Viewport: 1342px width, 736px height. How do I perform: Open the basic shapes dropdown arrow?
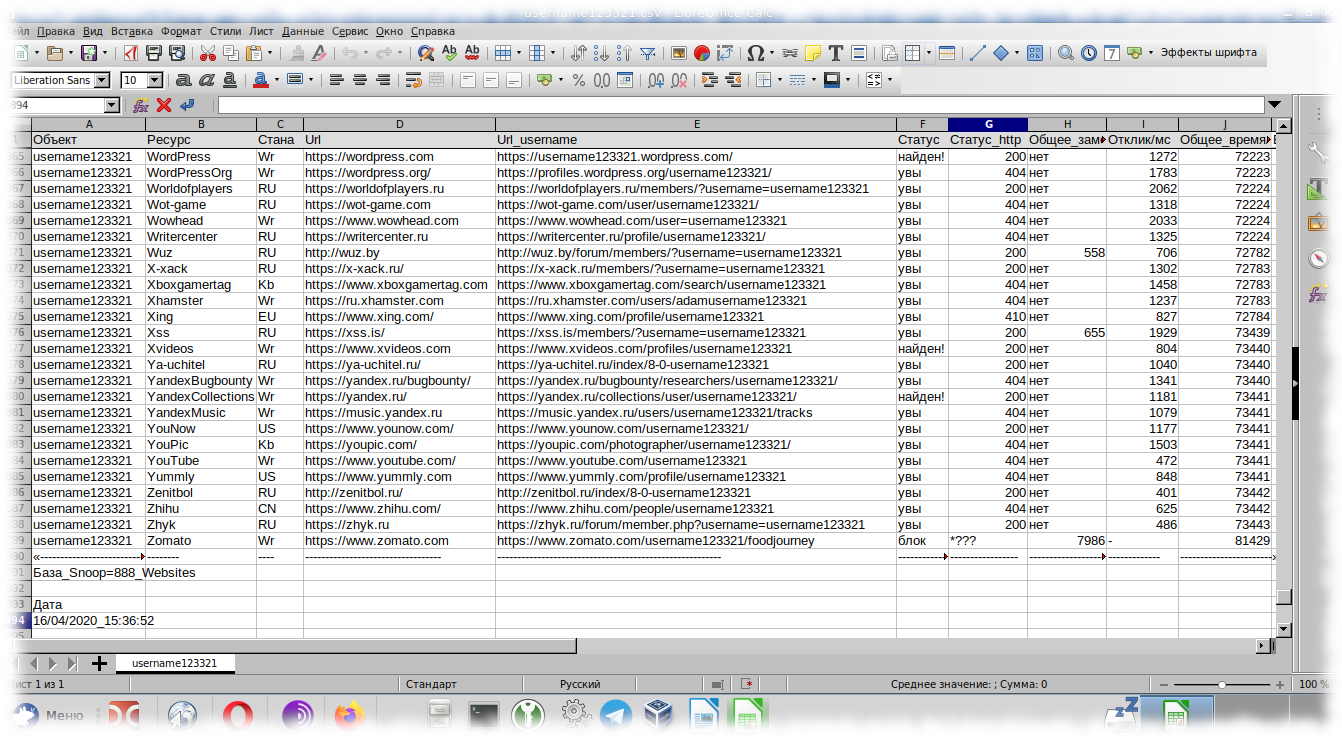pyautogui.click(x=1016, y=53)
